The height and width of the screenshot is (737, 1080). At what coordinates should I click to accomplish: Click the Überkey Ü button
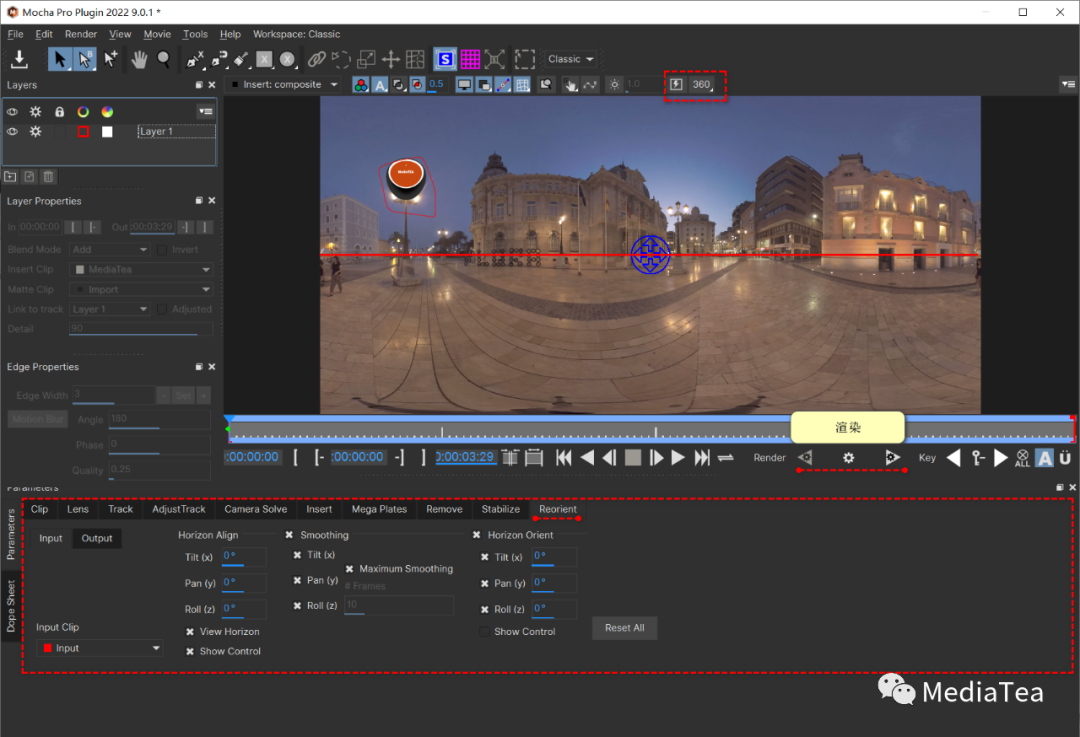point(1065,458)
